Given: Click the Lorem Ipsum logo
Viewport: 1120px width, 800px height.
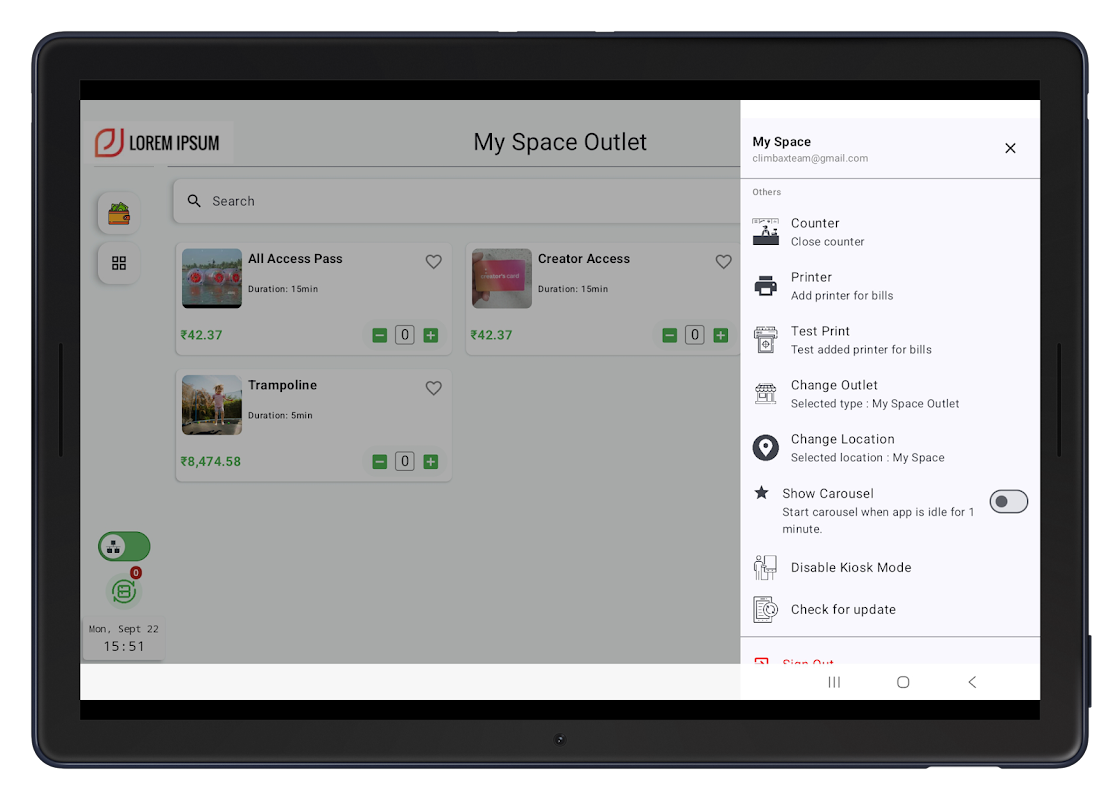Looking at the screenshot, I should pos(158,143).
